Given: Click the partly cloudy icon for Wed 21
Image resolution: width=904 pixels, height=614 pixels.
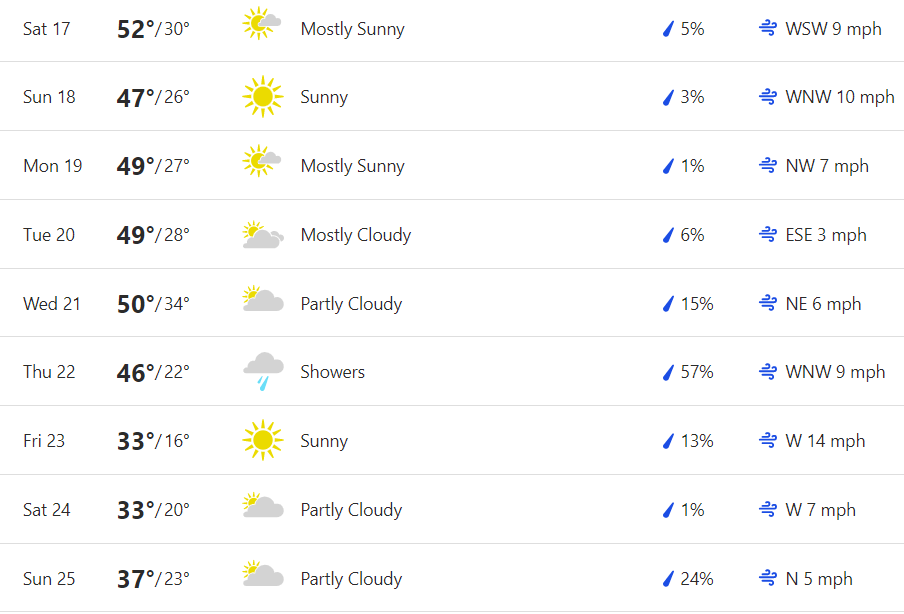Looking at the screenshot, I should click(262, 300).
